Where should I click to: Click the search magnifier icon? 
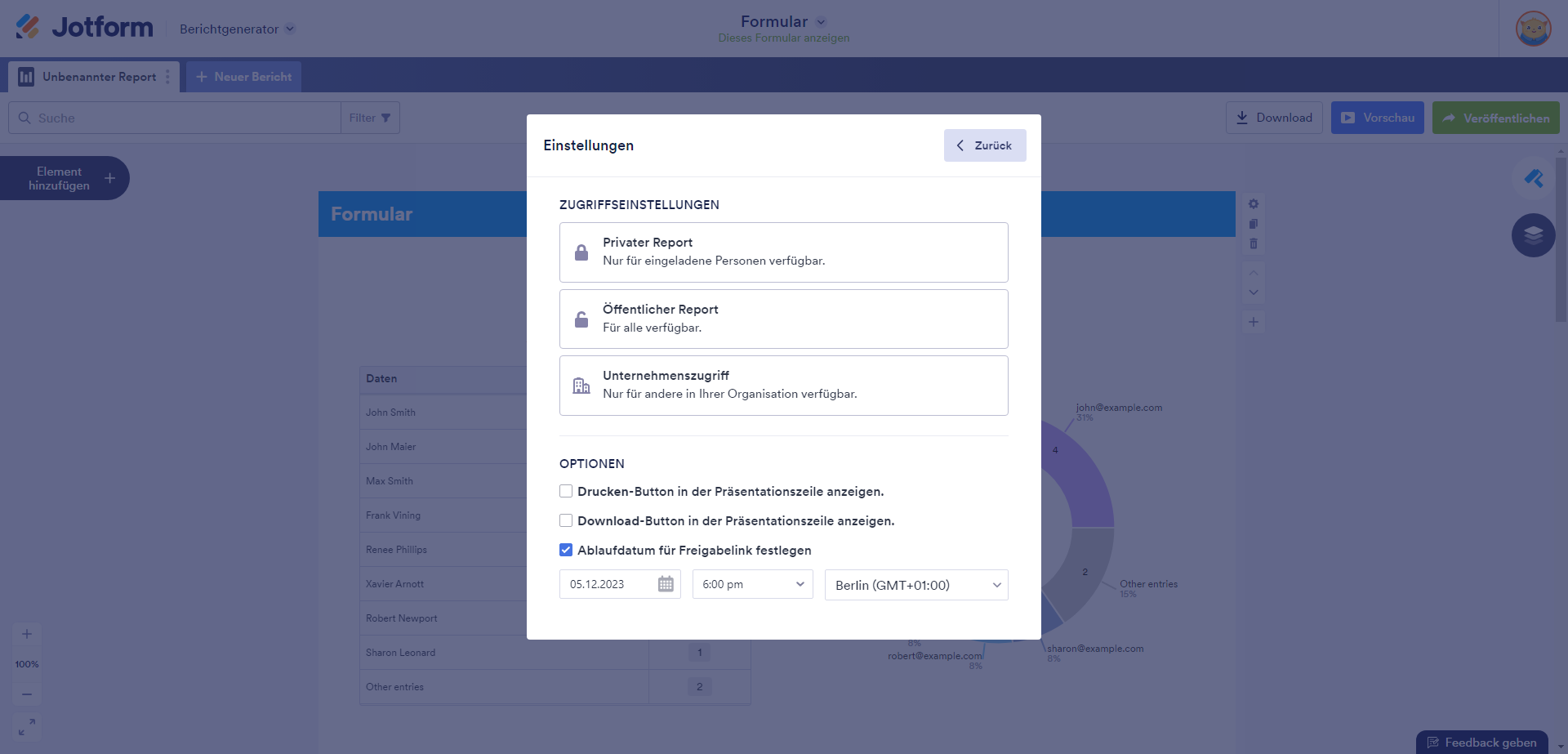[24, 118]
